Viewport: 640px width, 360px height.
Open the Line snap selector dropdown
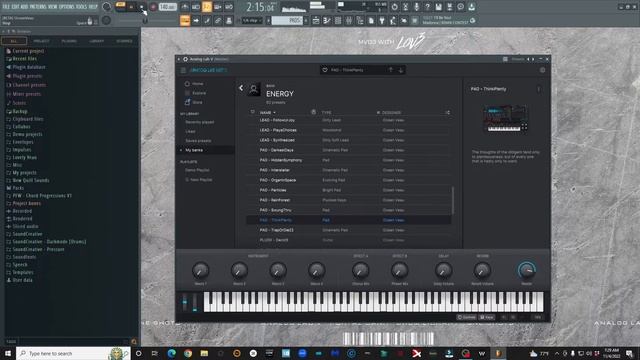(251, 20)
